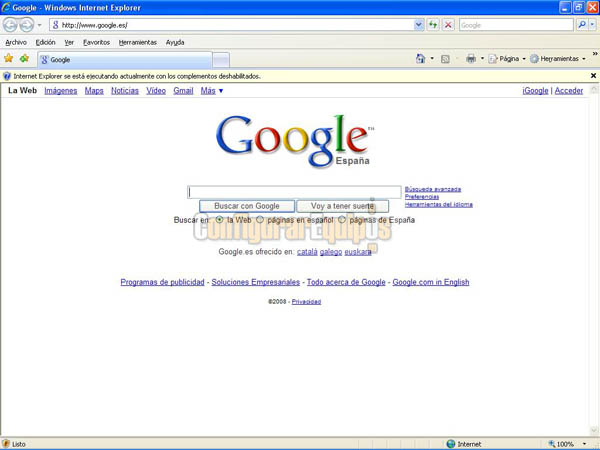This screenshot has height=450, width=600.
Task: Click the add-ons disabled information bar
Action: pos(295,76)
